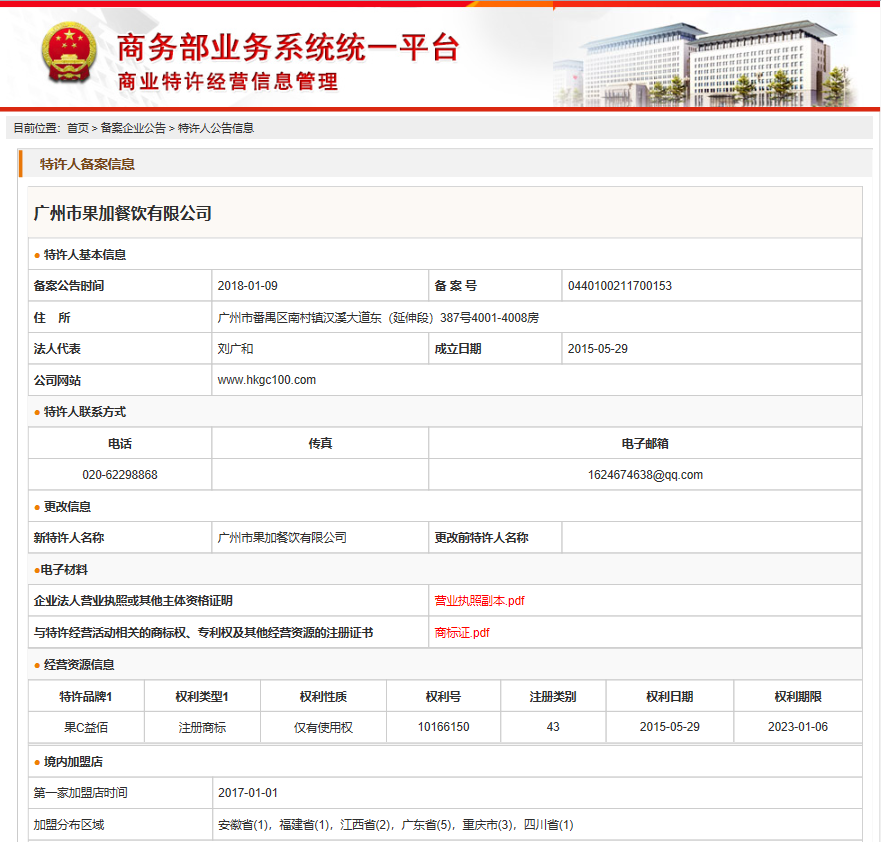The width and height of the screenshot is (881, 842).
Task: Click the header title 商务部业务系统统一平台
Action: tap(289, 47)
